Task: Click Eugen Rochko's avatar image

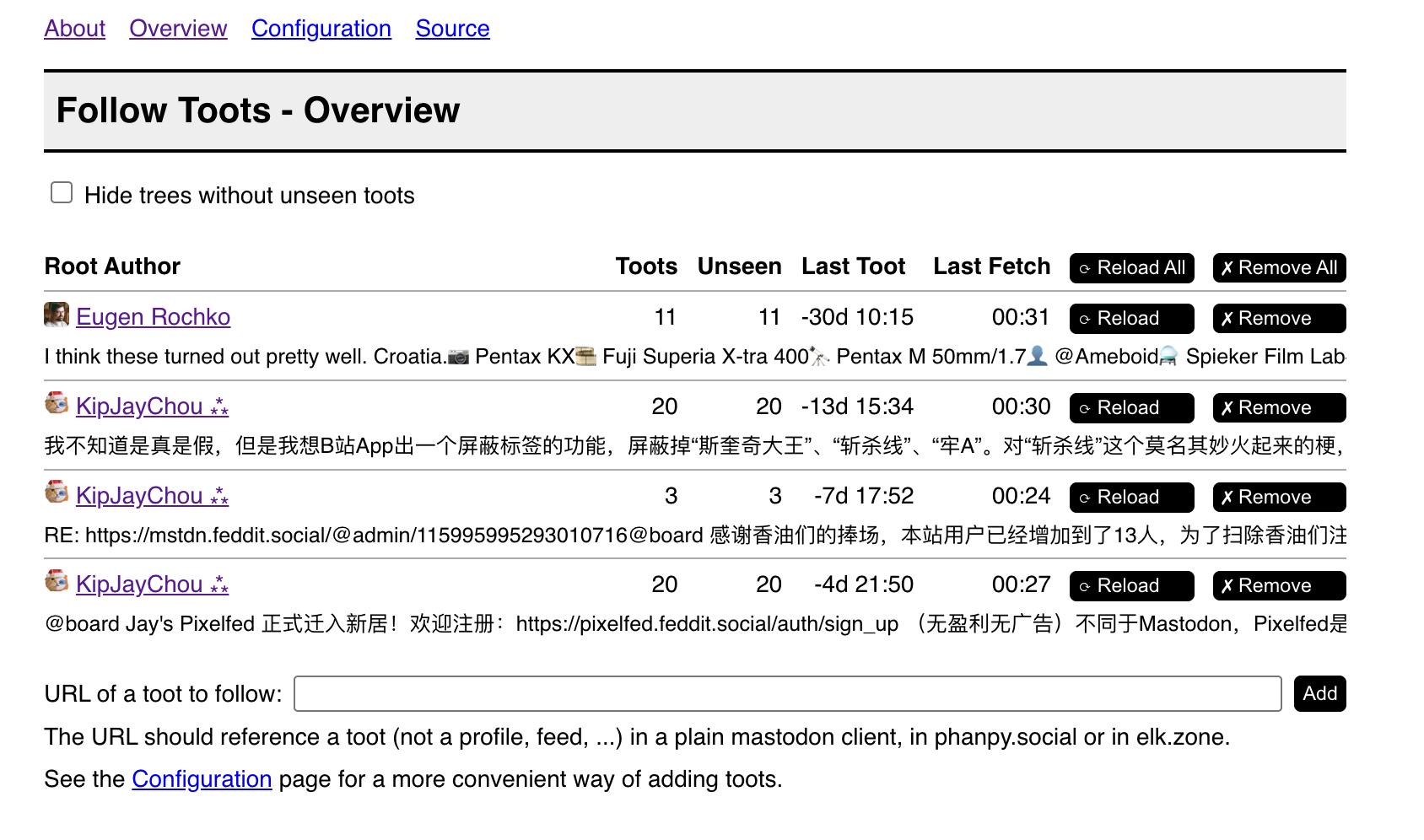Action: [x=57, y=315]
